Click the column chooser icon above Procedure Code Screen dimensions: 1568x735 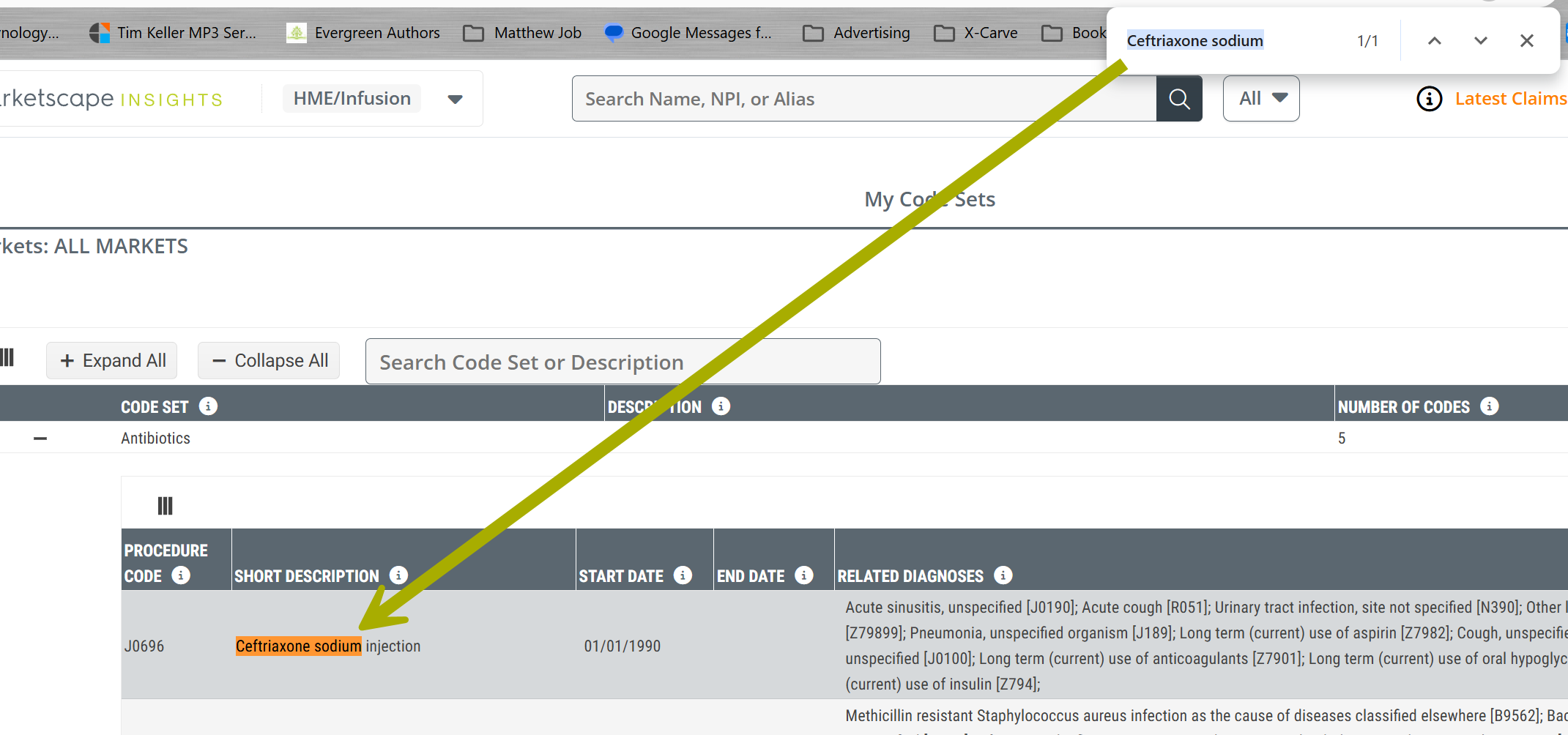165,506
